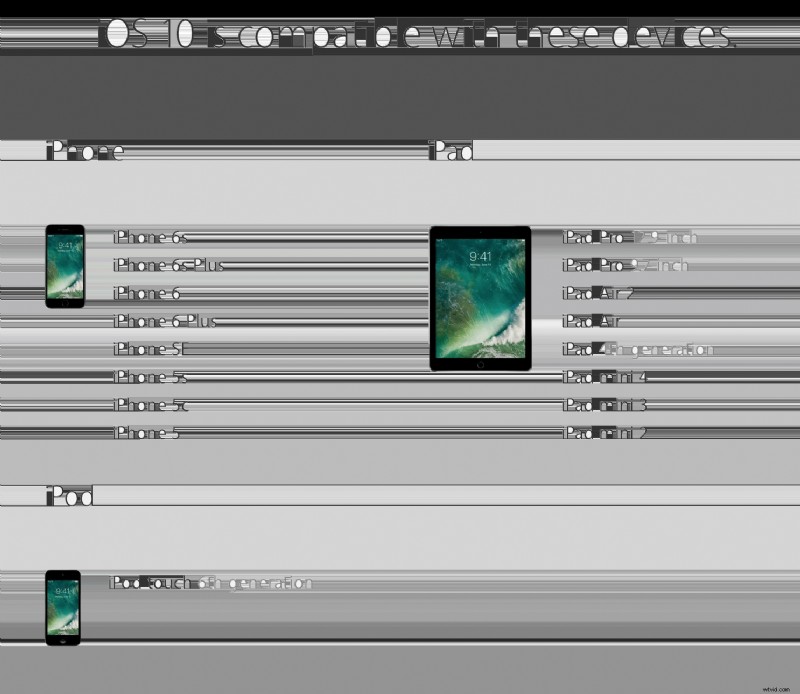The image size is (800, 694).
Task: Click the iPhone section heading
Action: [86, 152]
